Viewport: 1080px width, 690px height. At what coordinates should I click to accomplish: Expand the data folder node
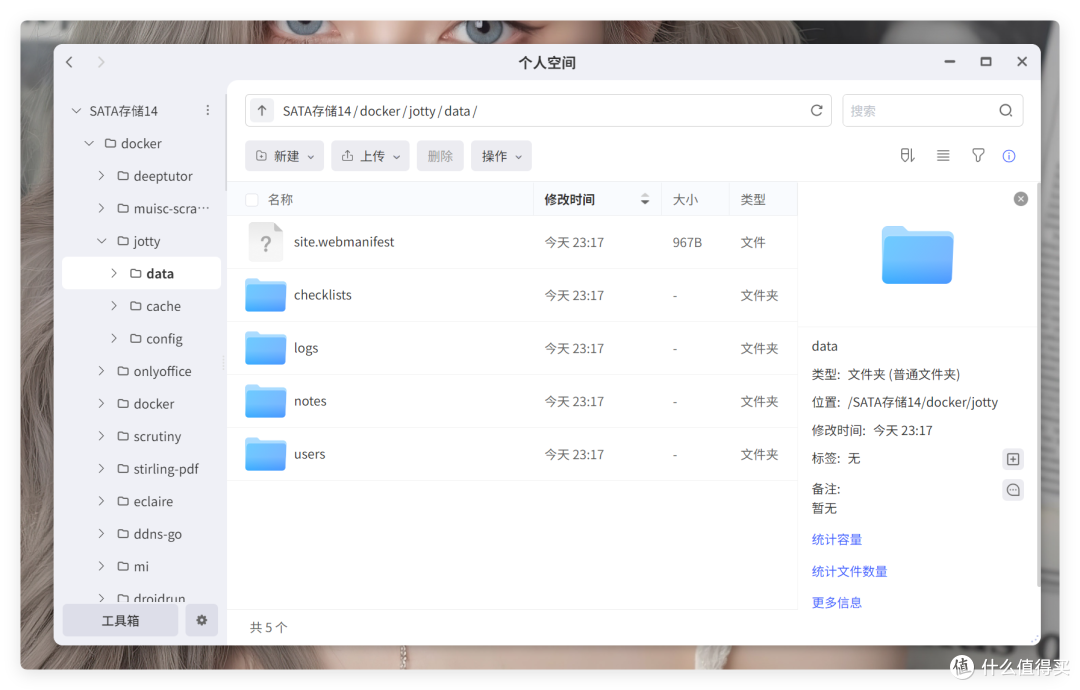point(114,273)
